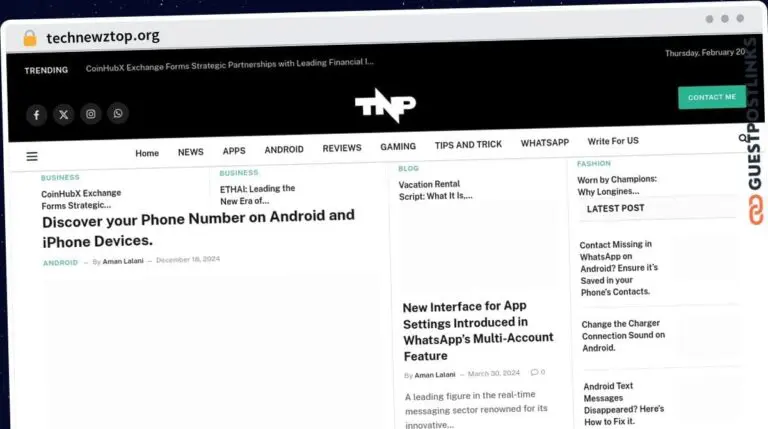Image resolution: width=768 pixels, height=429 pixels.
Task: Open 'Contact Missing in WhatsApp on Android' post
Action: point(619,268)
